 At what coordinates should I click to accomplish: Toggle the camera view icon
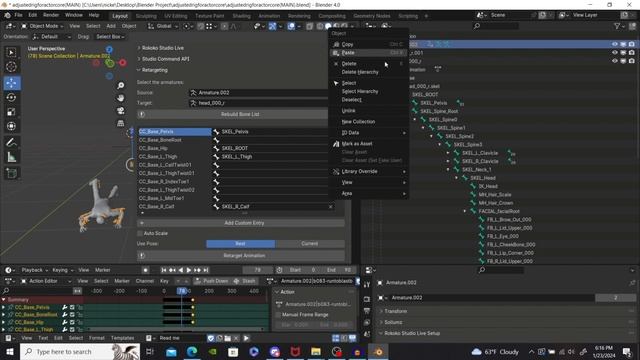pyautogui.click(x=121, y=111)
